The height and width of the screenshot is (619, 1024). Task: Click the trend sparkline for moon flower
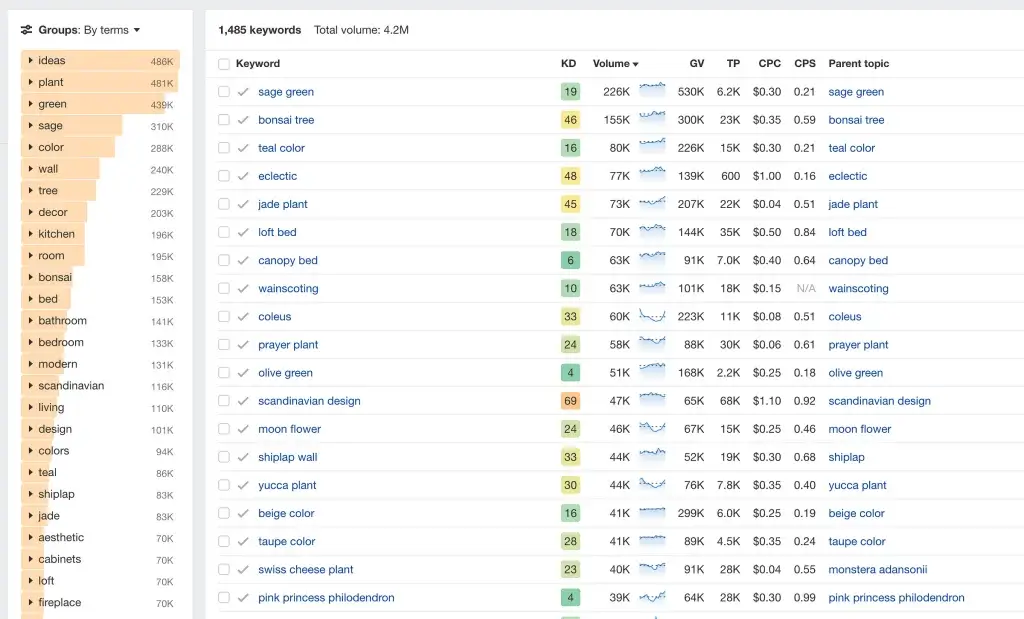[652, 428]
